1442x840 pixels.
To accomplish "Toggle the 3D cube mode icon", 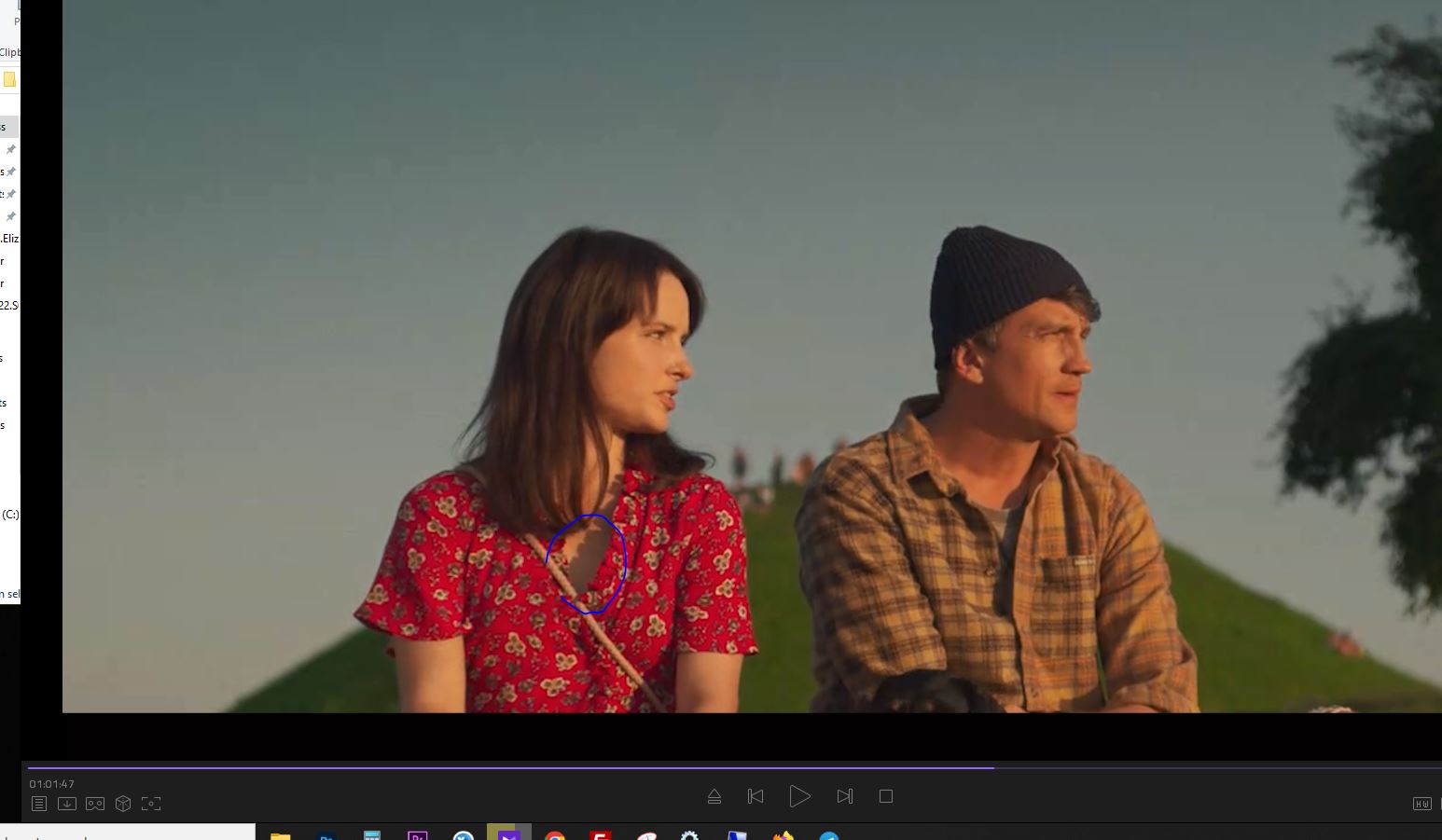I will 123,804.
